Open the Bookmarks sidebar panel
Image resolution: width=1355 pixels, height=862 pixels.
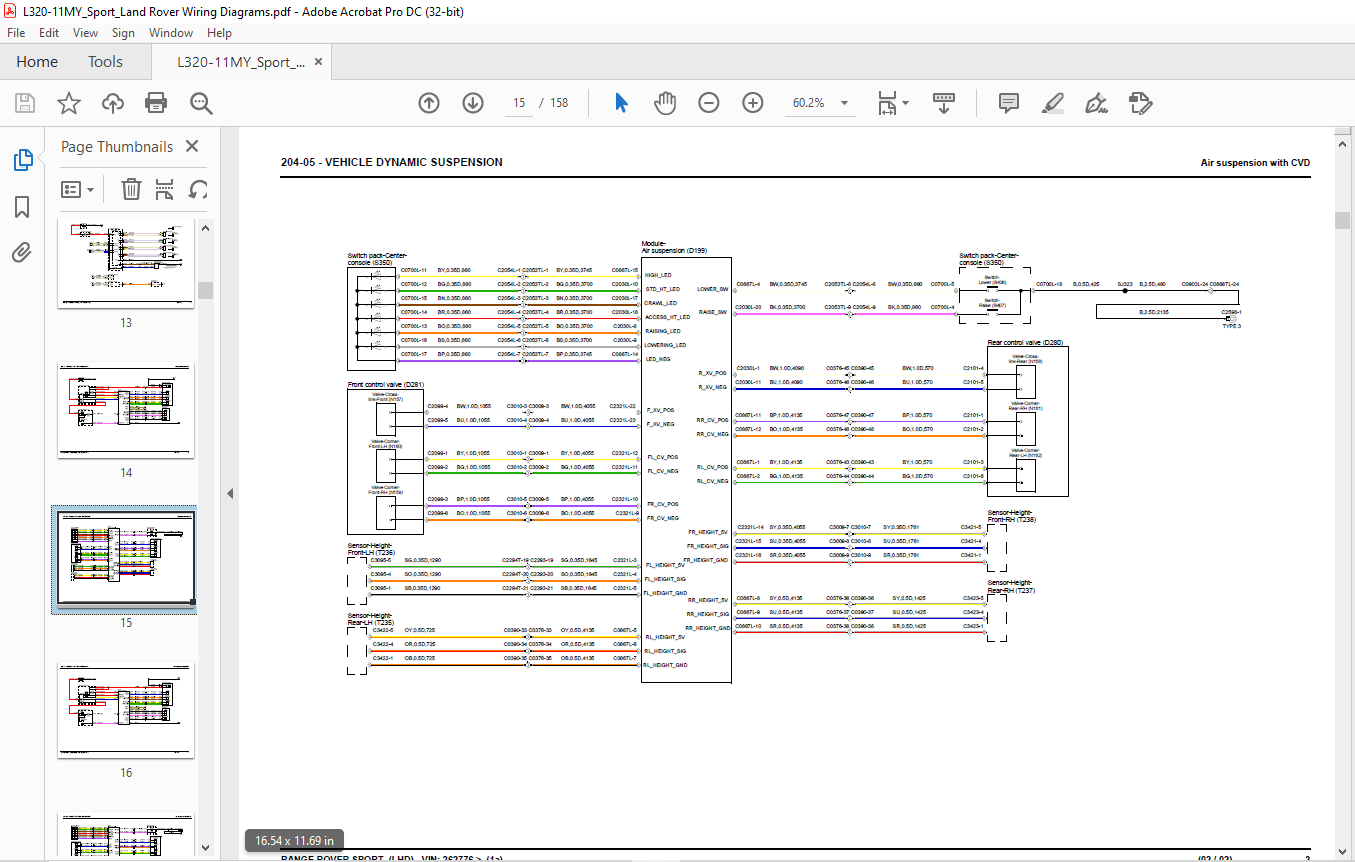tap(22, 207)
